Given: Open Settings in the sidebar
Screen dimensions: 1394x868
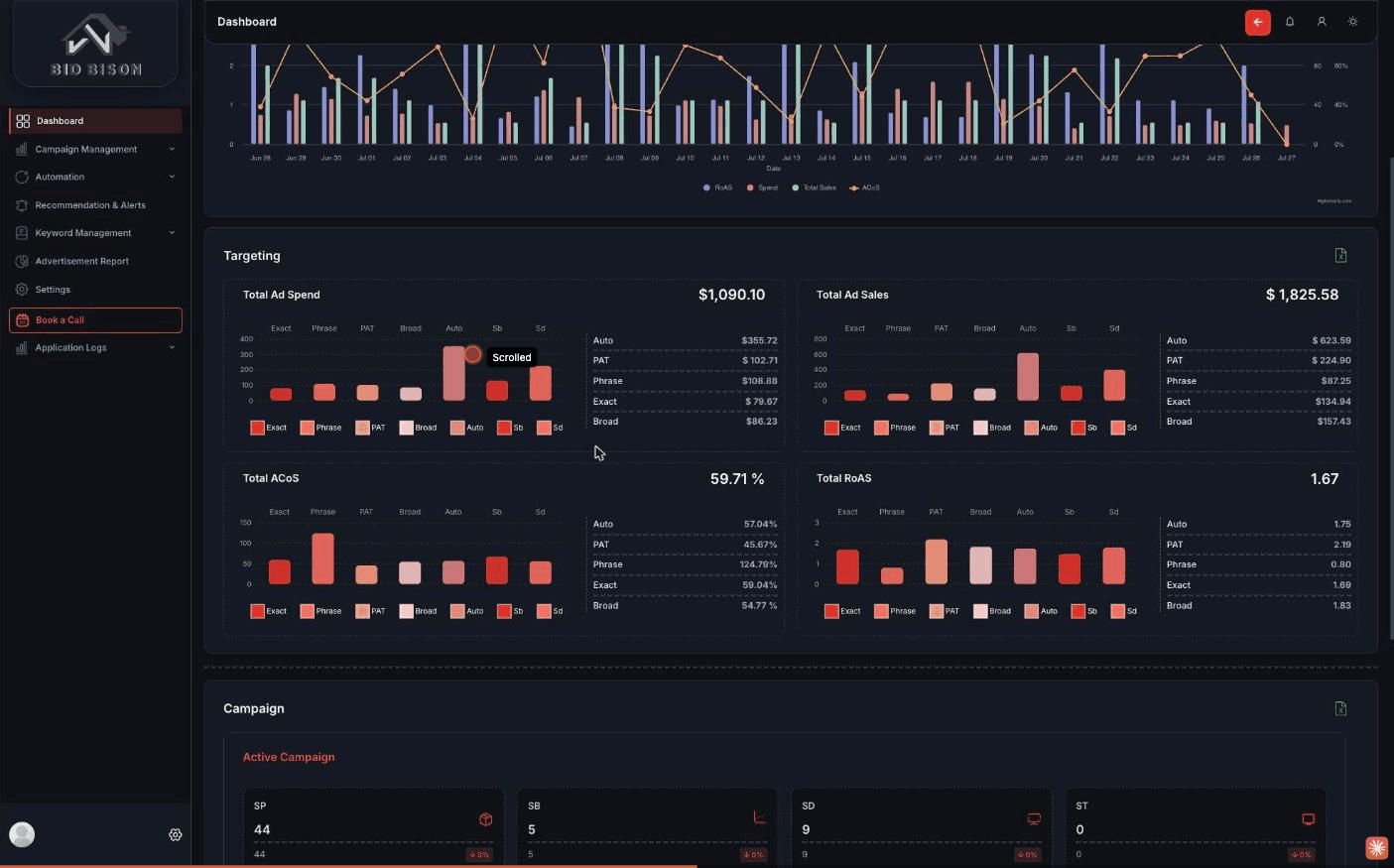Looking at the screenshot, I should (x=95, y=290).
